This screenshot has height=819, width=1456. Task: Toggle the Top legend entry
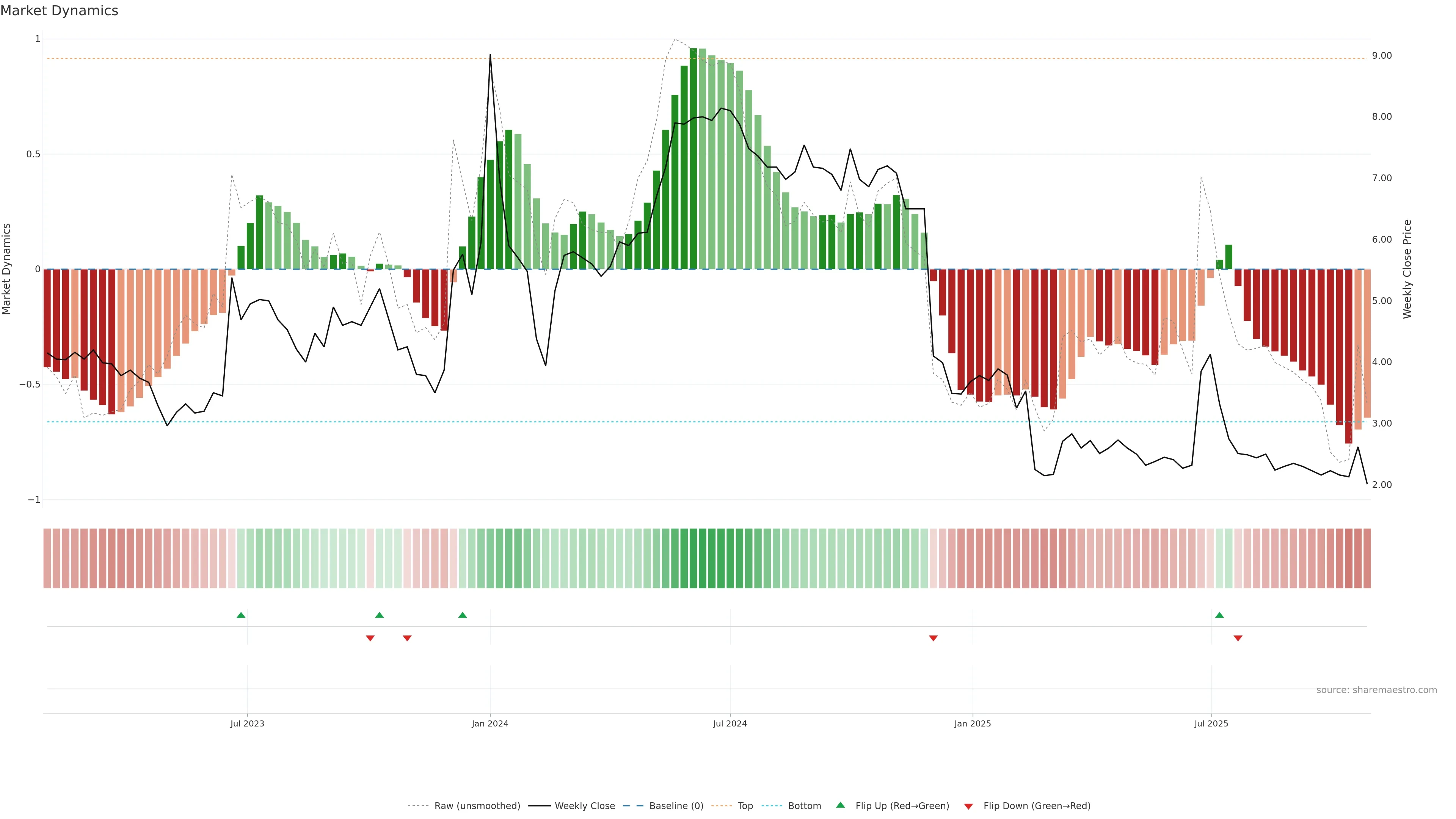(x=744, y=806)
